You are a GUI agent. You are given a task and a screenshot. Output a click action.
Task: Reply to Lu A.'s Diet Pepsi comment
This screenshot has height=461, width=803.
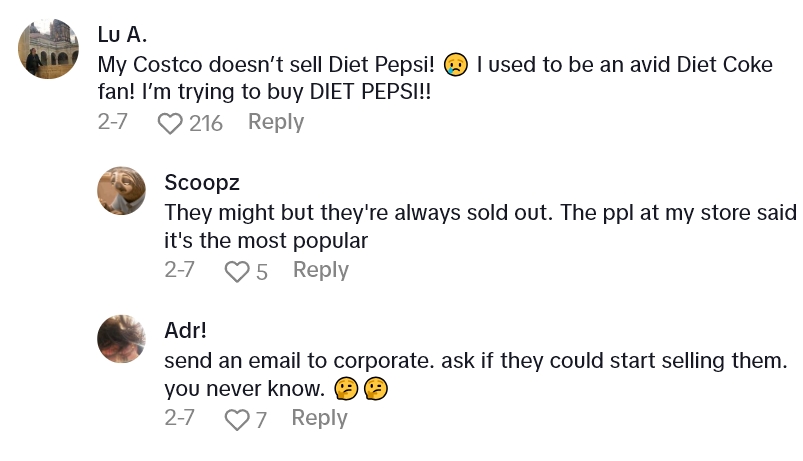tap(275, 122)
